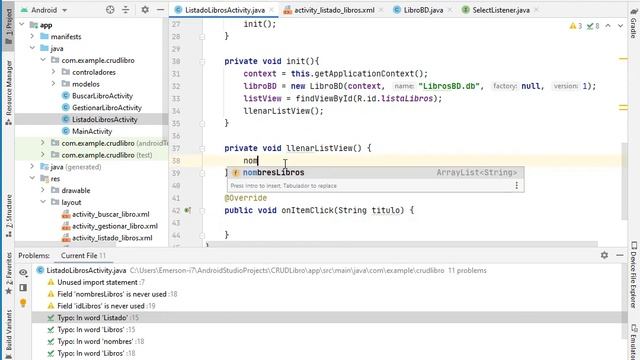
Task: Collapse the app module node
Action: [x=22, y=25]
